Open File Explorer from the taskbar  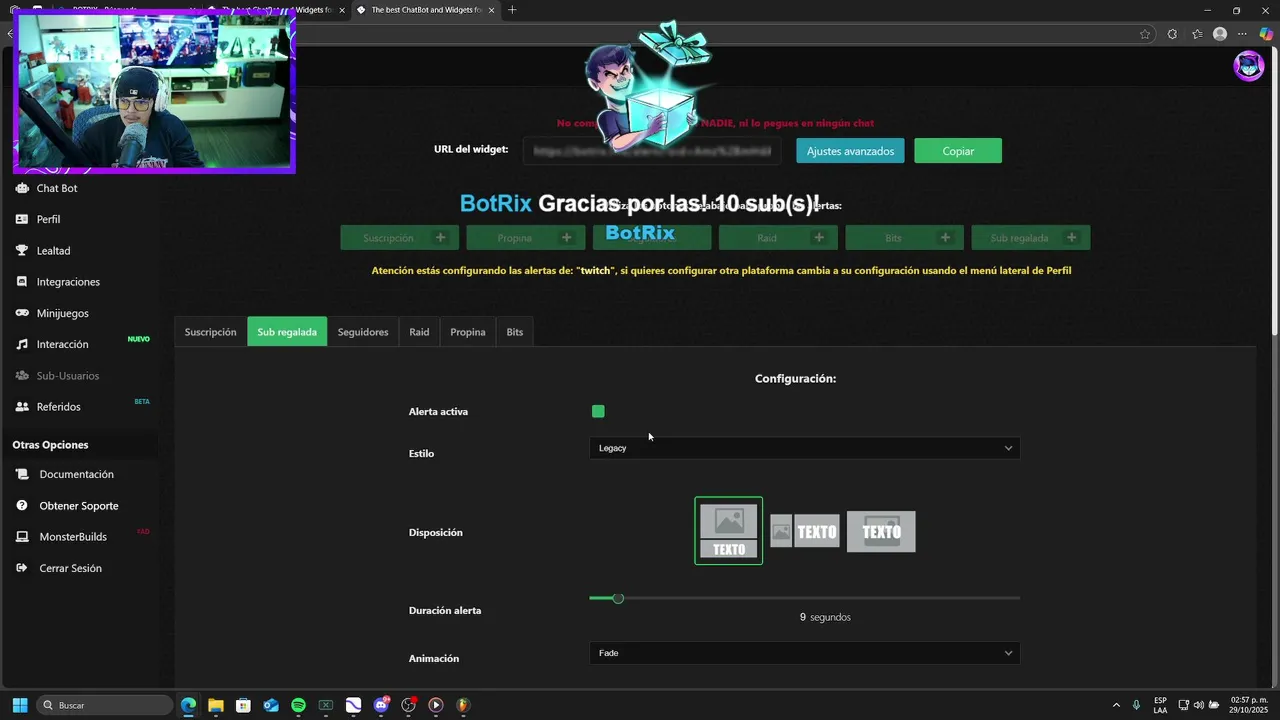(215, 705)
